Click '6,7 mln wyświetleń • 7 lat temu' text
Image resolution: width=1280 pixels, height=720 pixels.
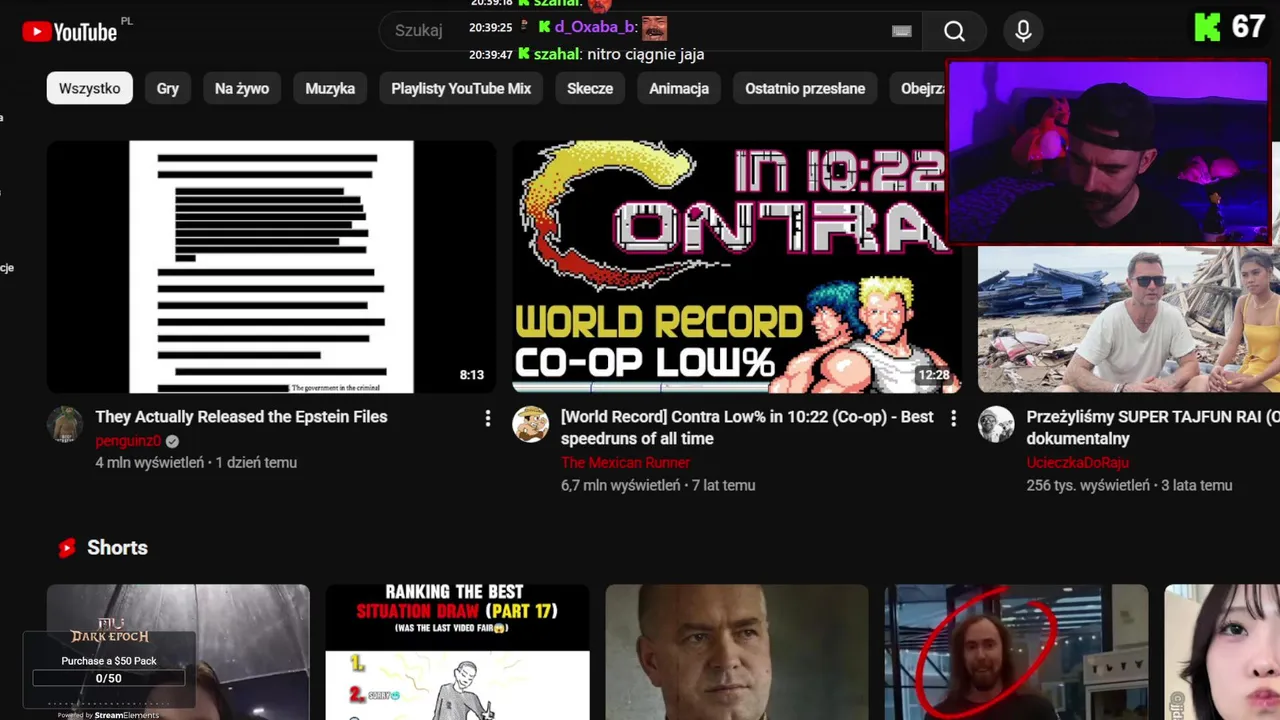tap(658, 485)
